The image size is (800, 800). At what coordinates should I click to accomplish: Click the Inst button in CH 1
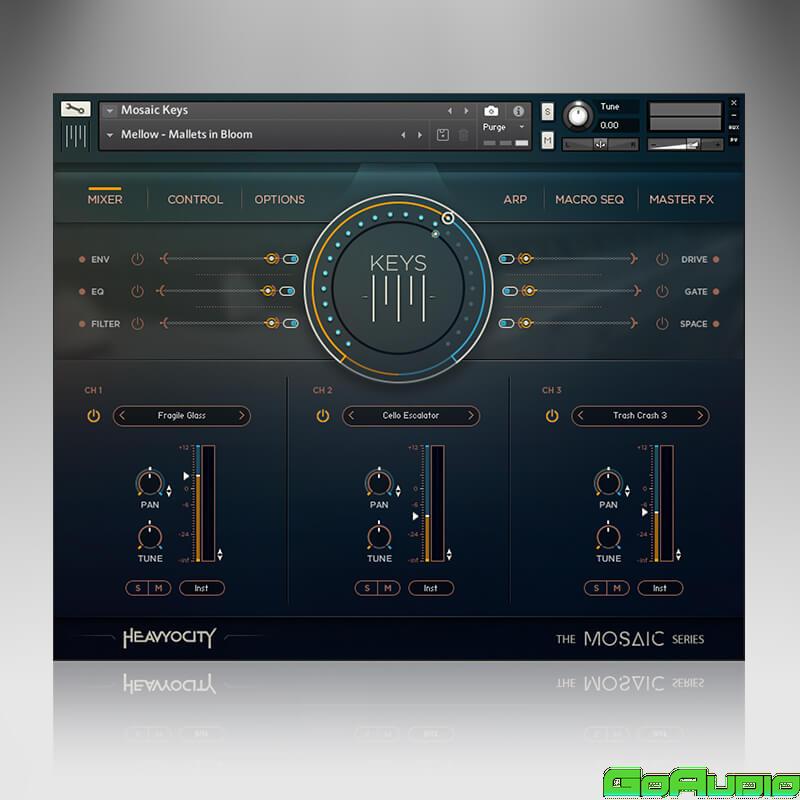point(202,588)
